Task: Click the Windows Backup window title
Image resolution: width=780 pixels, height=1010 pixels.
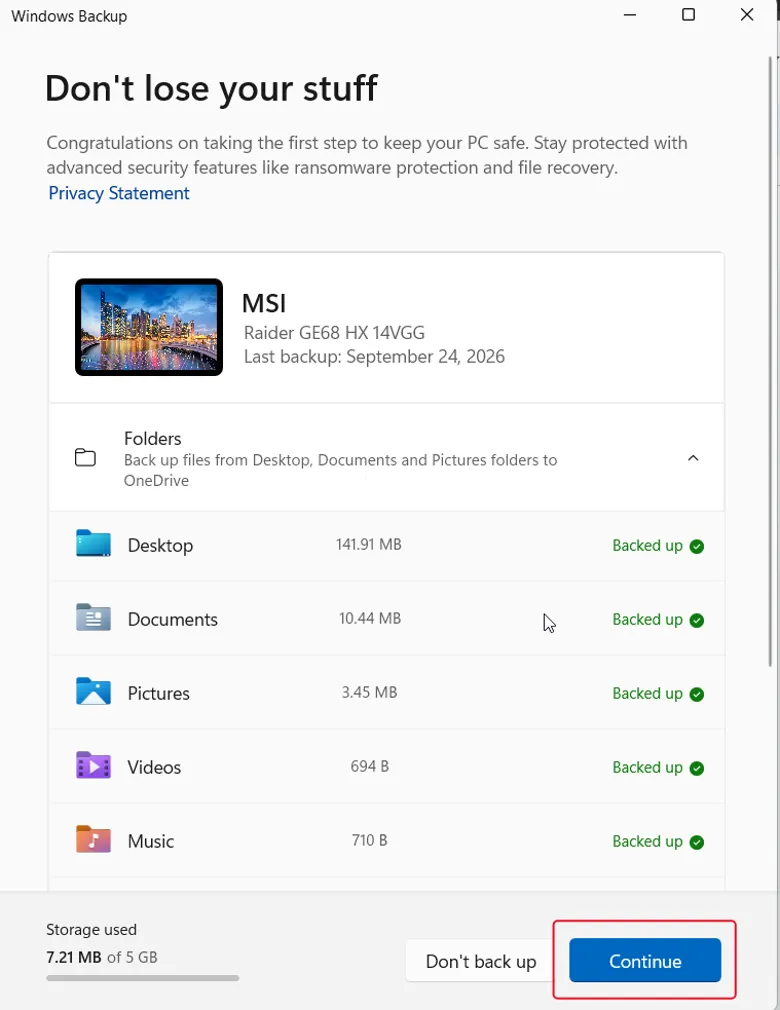Action: pyautogui.click(x=69, y=16)
